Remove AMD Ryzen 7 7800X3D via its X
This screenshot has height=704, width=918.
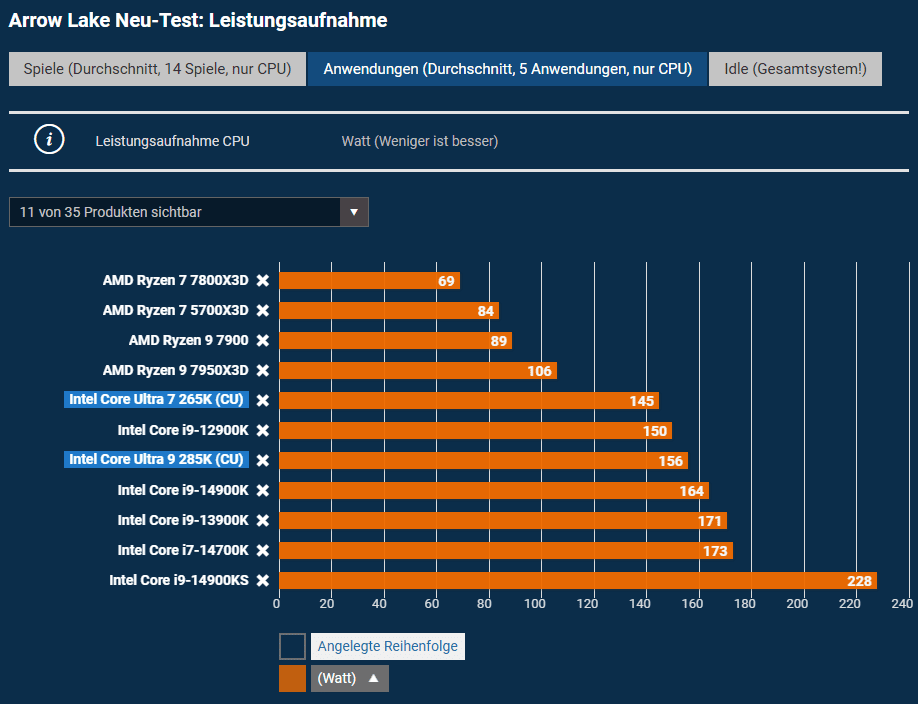263,281
